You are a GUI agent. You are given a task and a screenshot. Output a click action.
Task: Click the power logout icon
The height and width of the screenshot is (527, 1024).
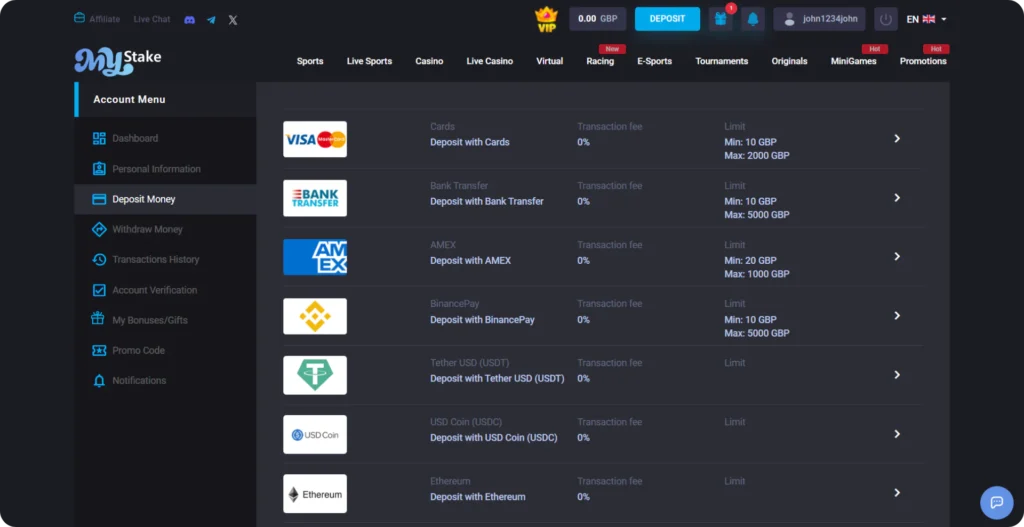886,19
